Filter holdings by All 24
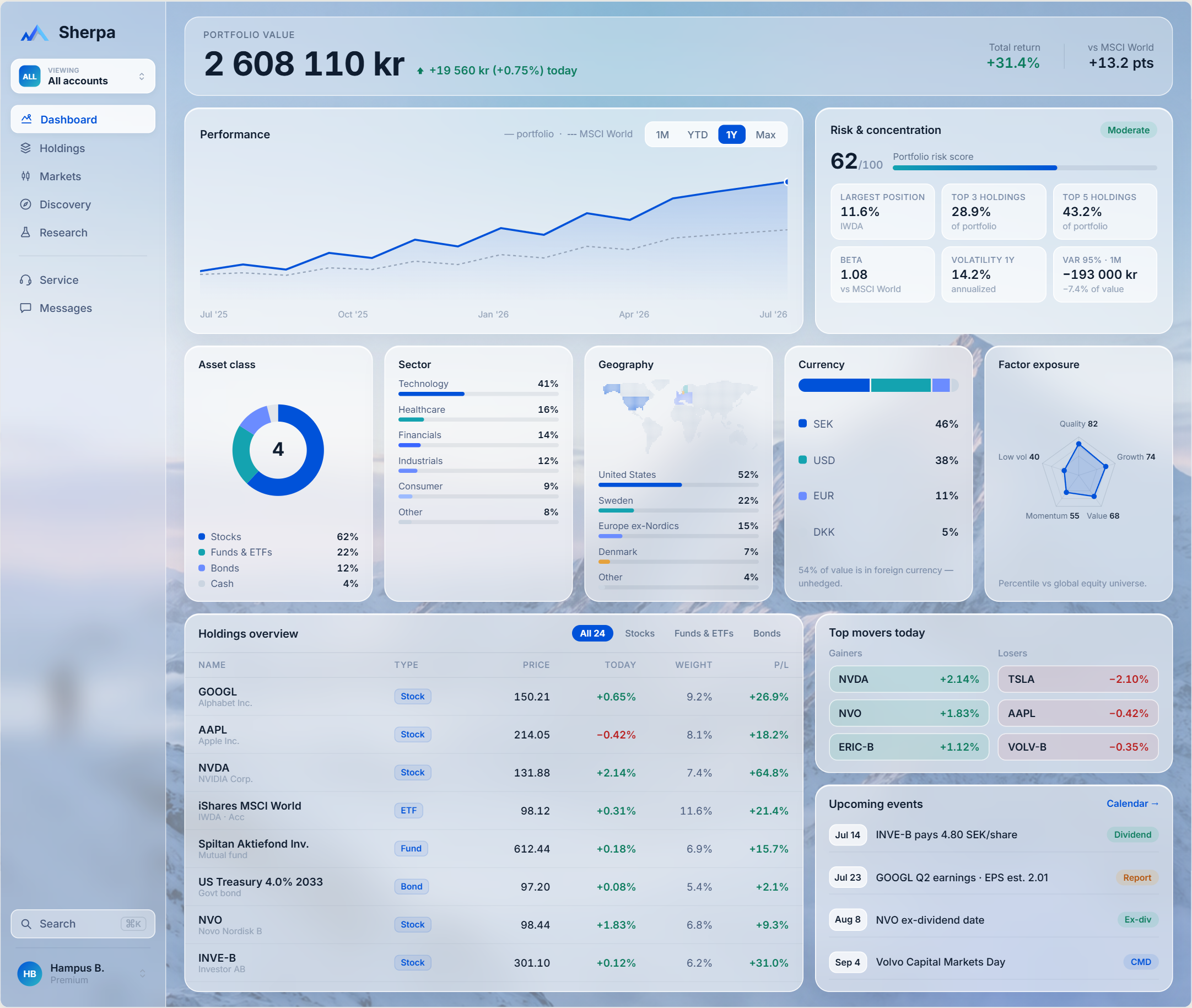1192x1008 pixels. [x=592, y=633]
